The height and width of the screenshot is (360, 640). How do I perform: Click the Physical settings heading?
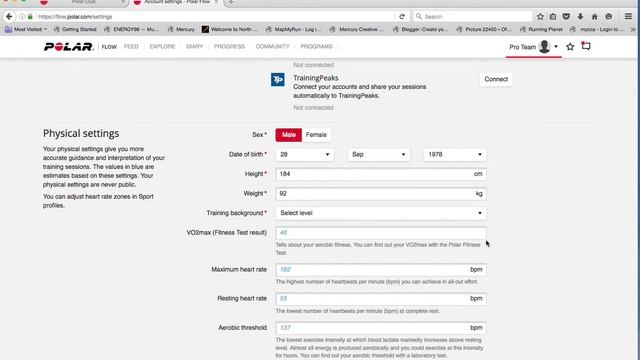pyautogui.click(x=81, y=133)
